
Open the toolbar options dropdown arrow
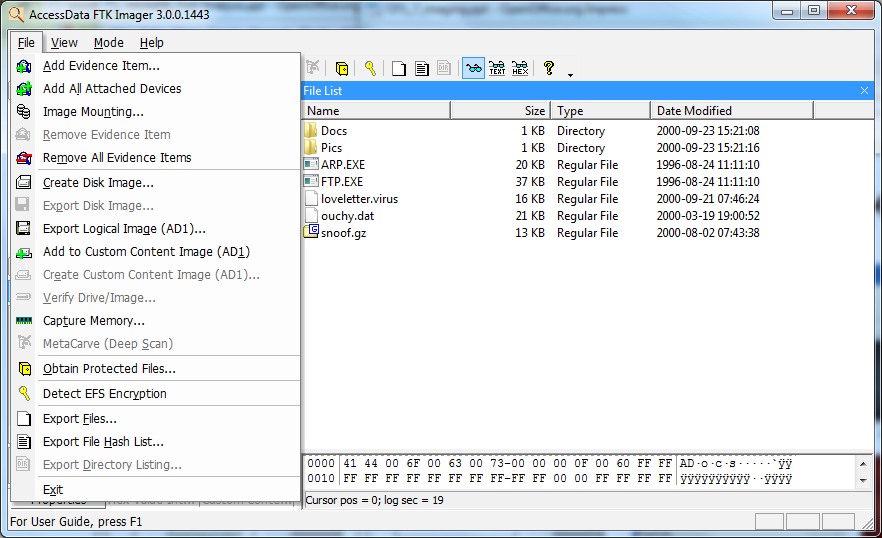(570, 75)
